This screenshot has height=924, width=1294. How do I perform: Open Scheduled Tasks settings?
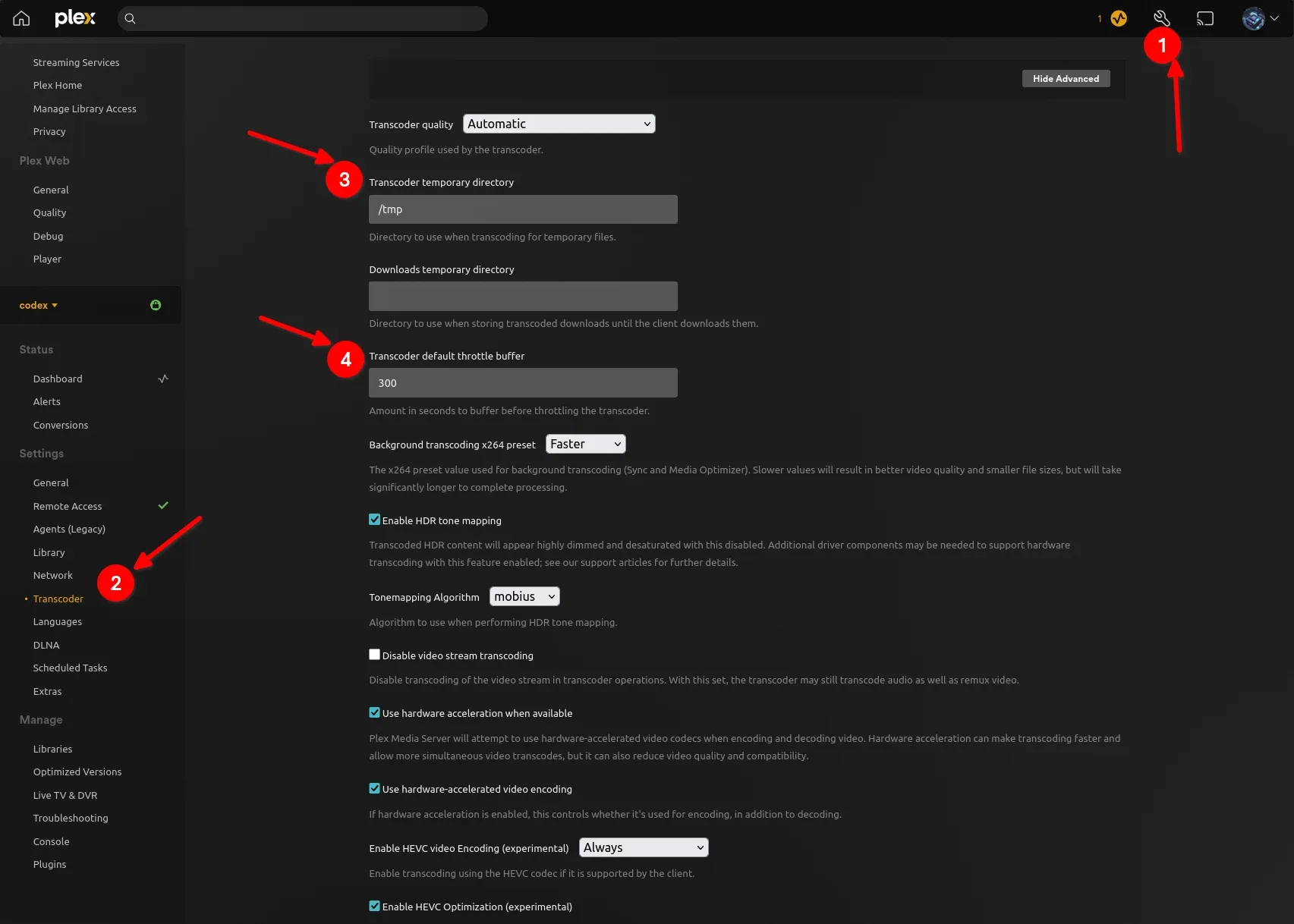tap(70, 668)
